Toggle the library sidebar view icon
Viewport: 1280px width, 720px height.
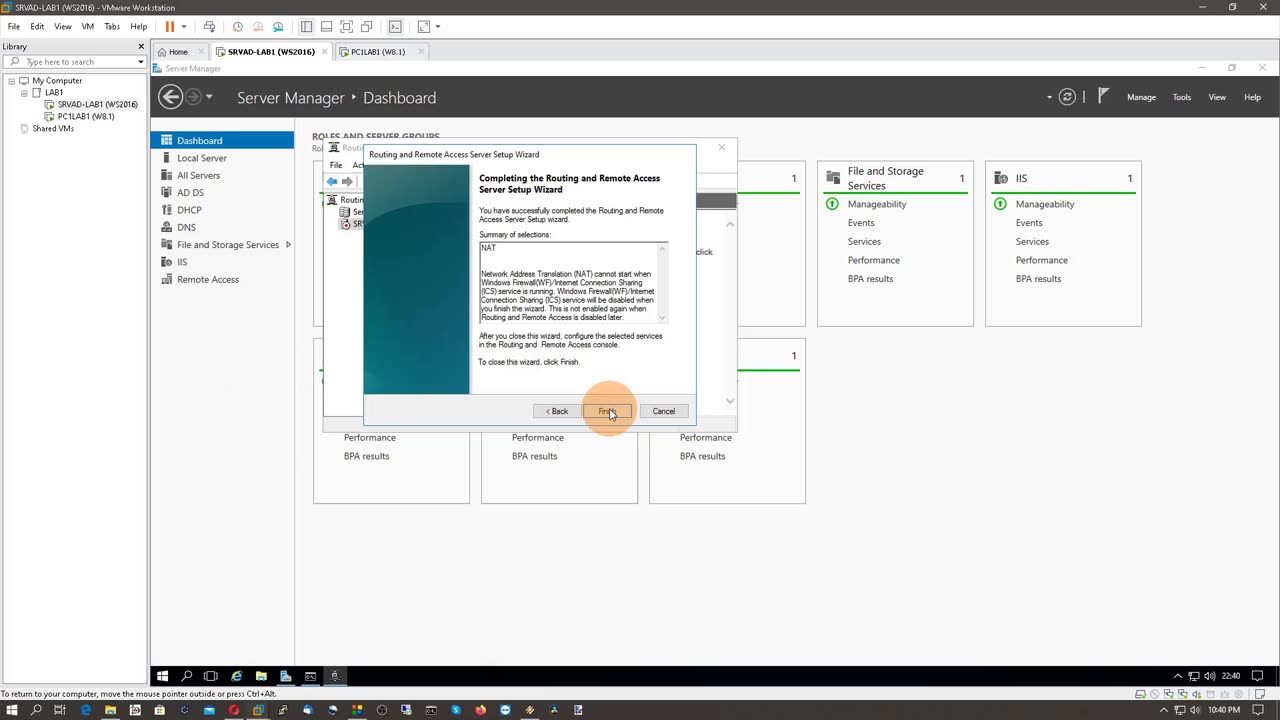(x=306, y=27)
